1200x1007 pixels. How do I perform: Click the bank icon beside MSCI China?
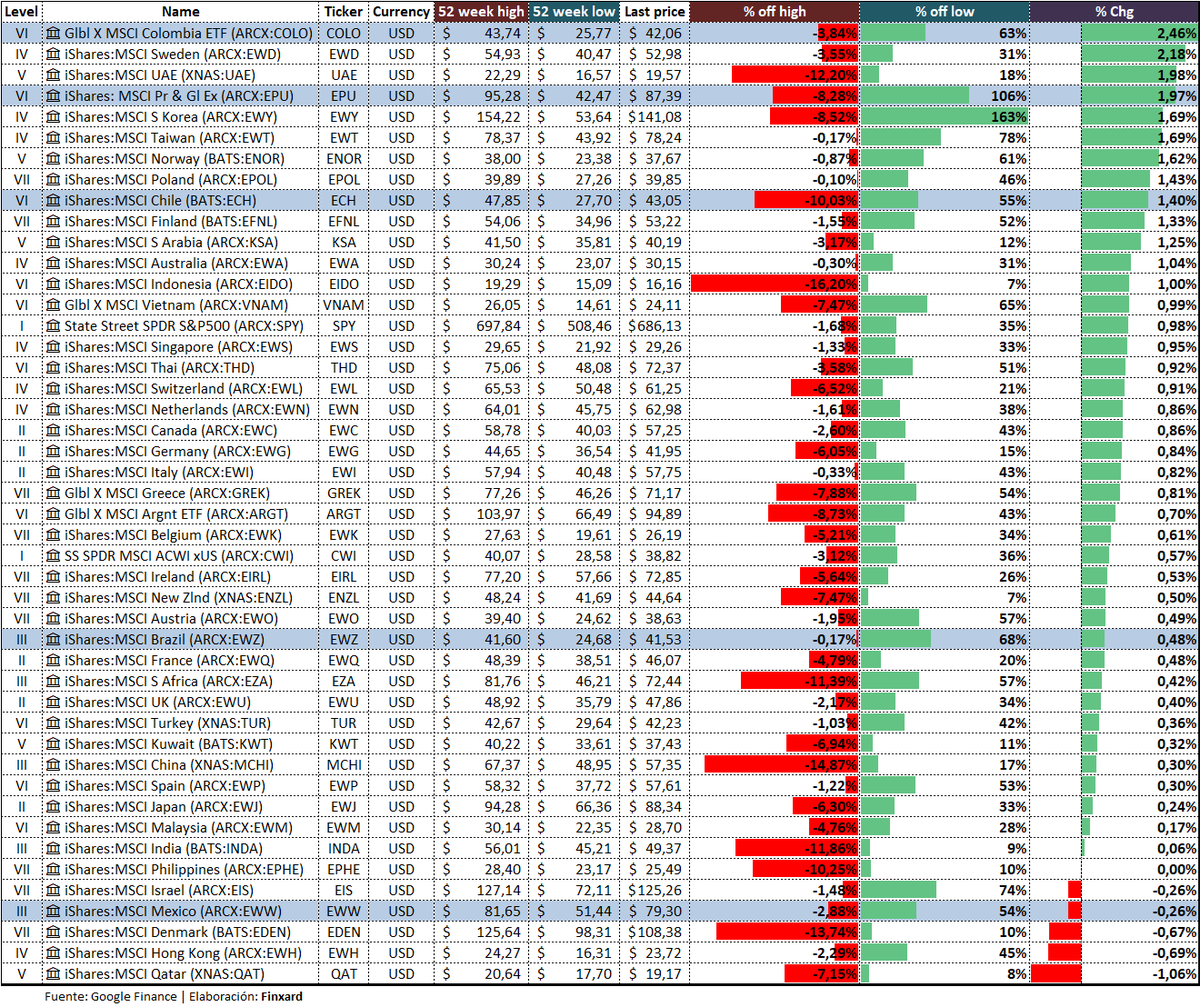click(x=53, y=765)
